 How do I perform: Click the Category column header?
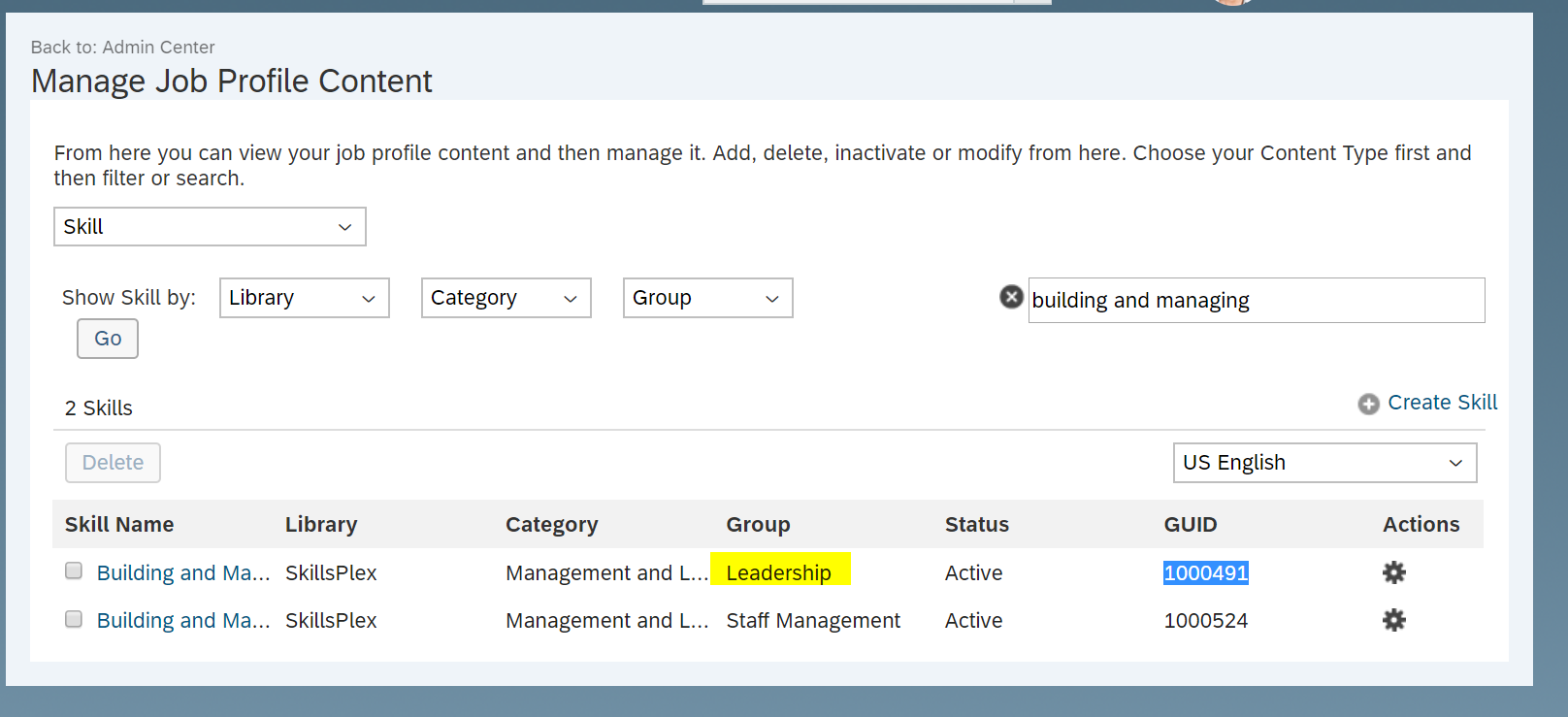[x=551, y=525]
